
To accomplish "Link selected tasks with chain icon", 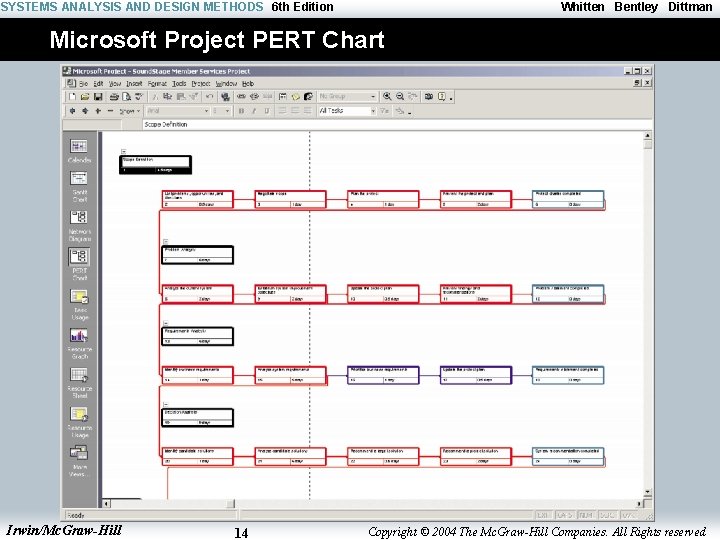I will pos(241,96).
